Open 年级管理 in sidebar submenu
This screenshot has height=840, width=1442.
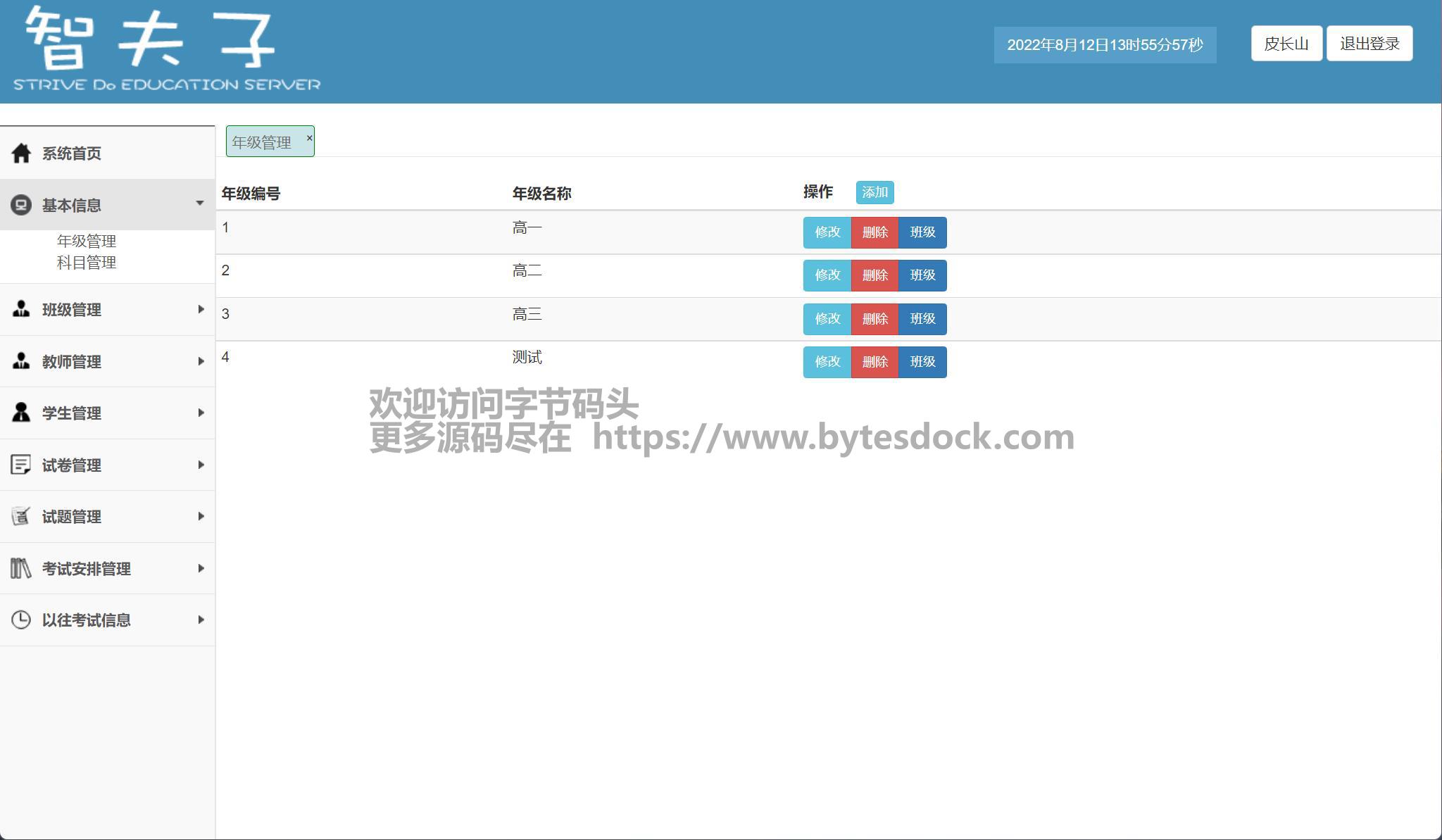coord(87,242)
